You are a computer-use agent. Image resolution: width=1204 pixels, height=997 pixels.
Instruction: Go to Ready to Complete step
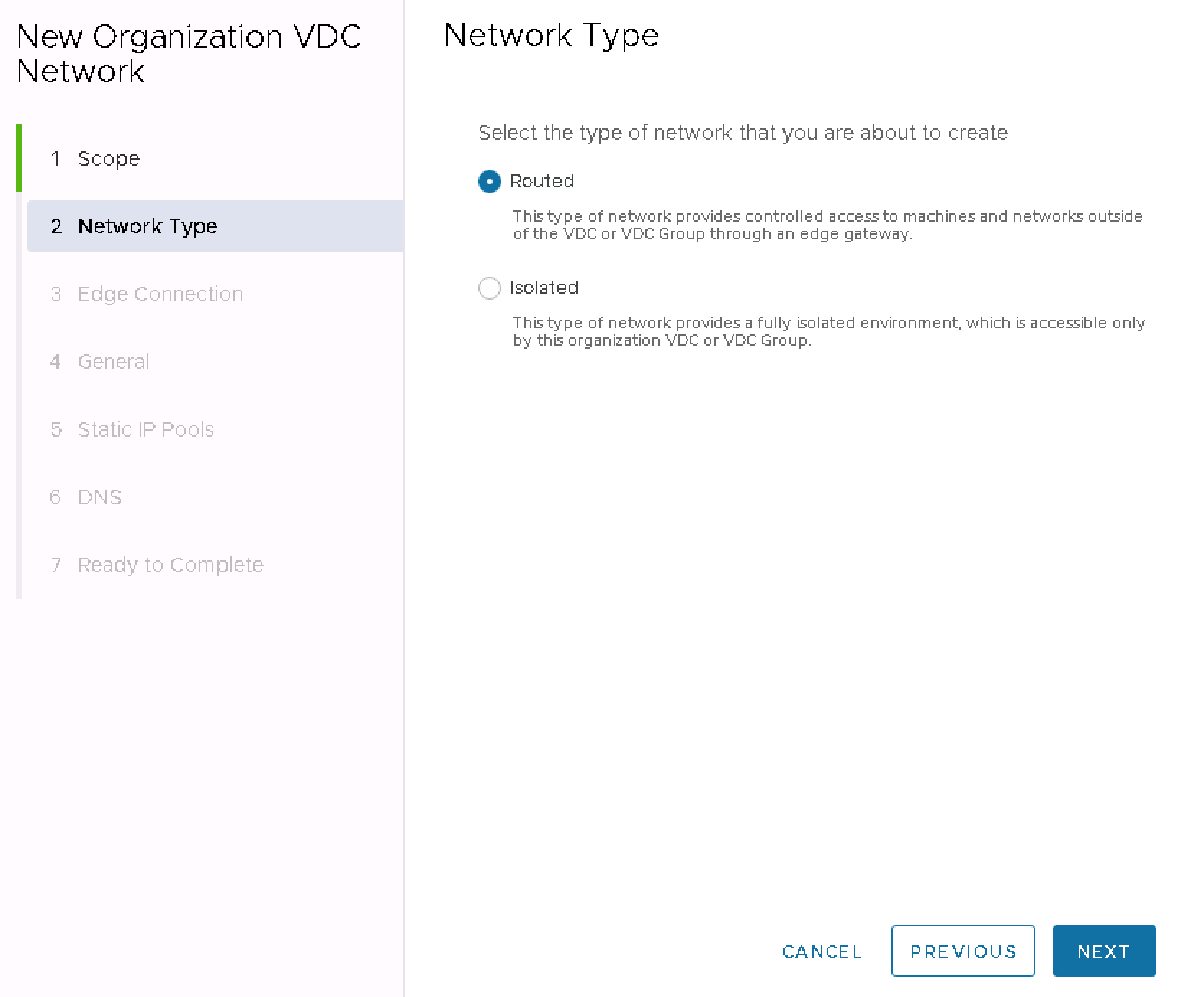click(170, 565)
